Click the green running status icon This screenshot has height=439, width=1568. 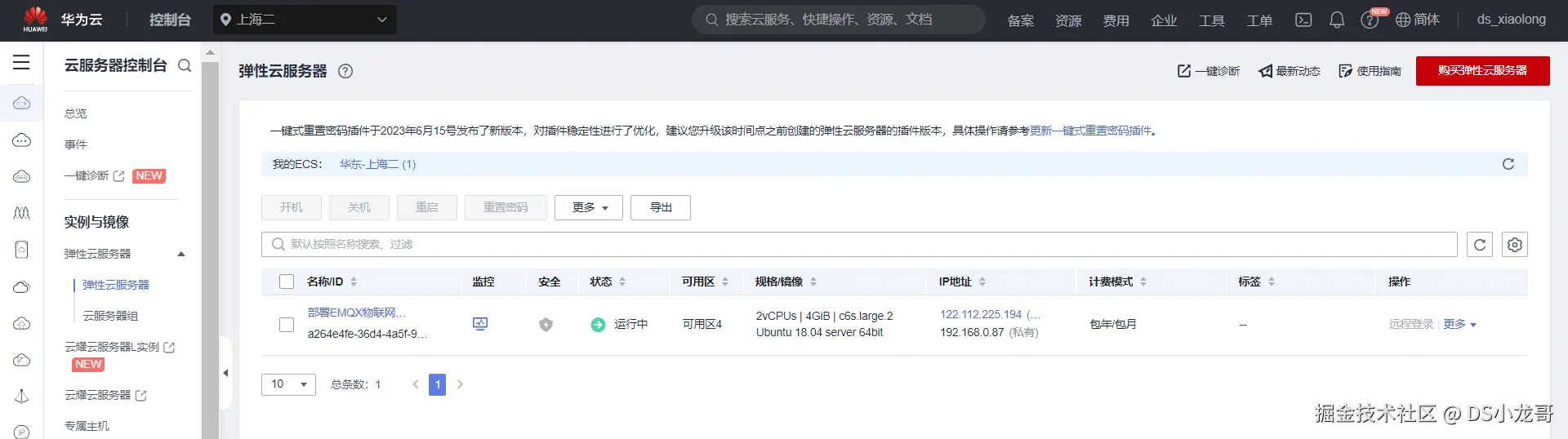tap(598, 325)
